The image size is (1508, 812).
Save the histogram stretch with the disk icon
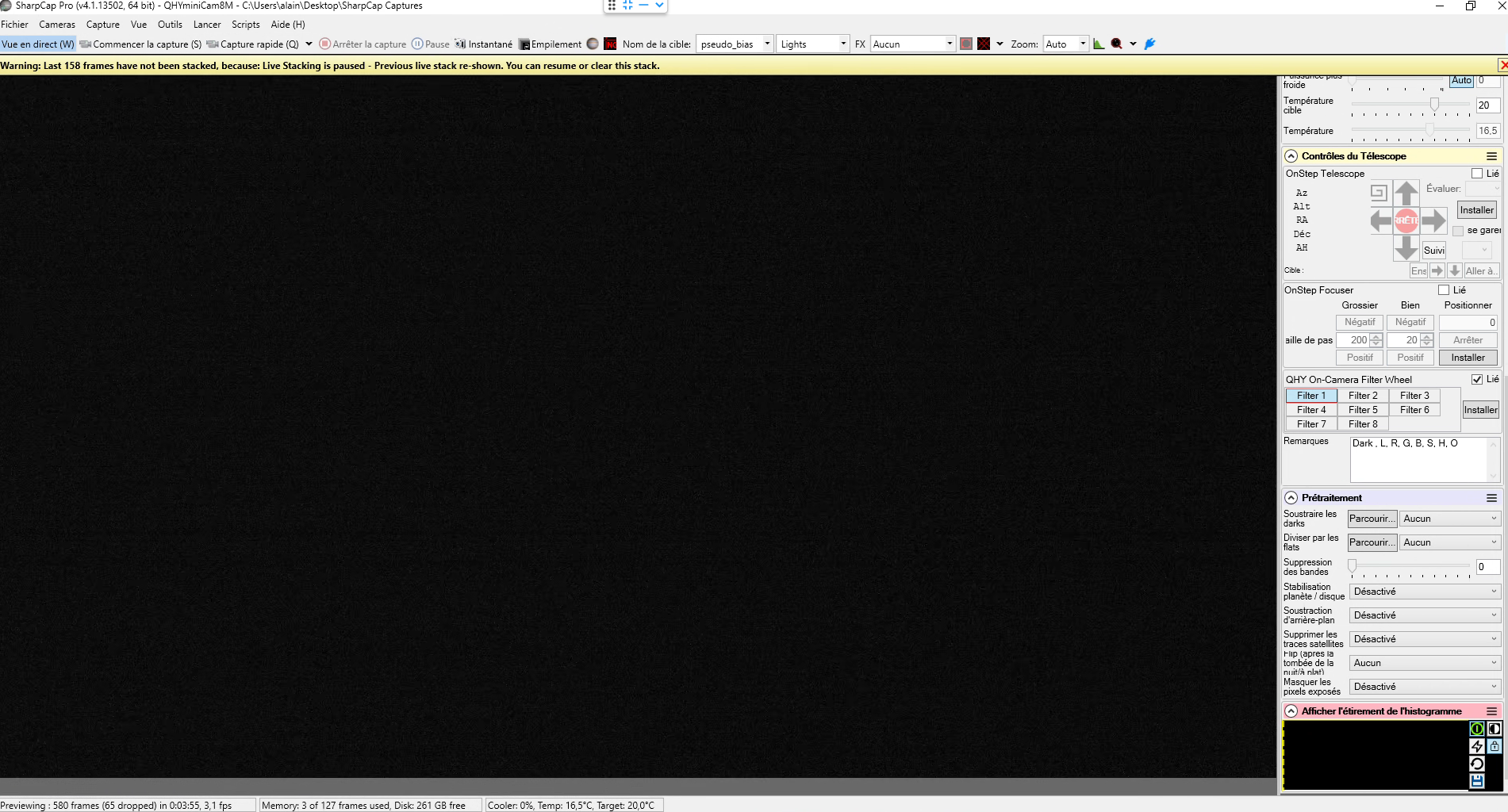coord(1477,781)
